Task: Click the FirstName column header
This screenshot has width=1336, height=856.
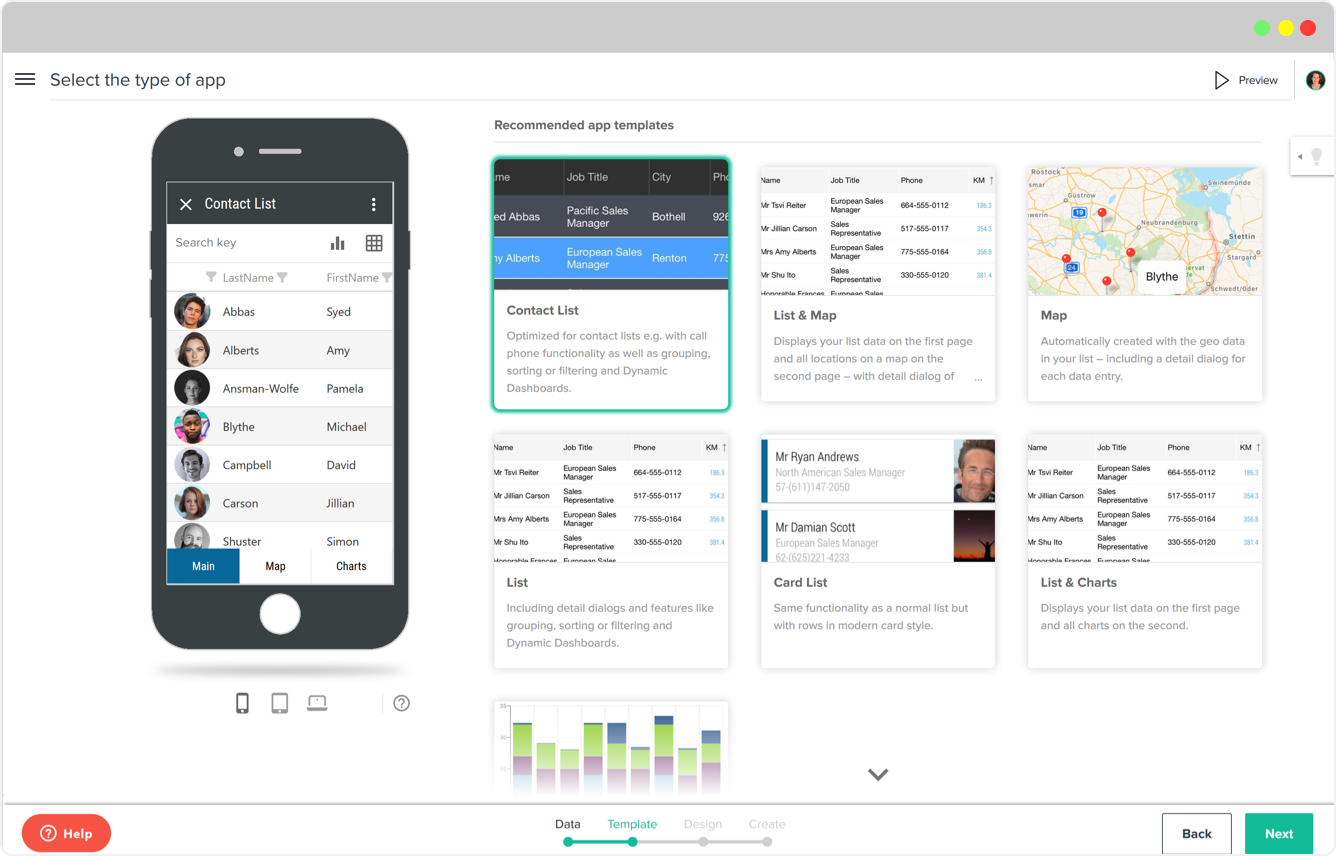Action: coord(352,277)
